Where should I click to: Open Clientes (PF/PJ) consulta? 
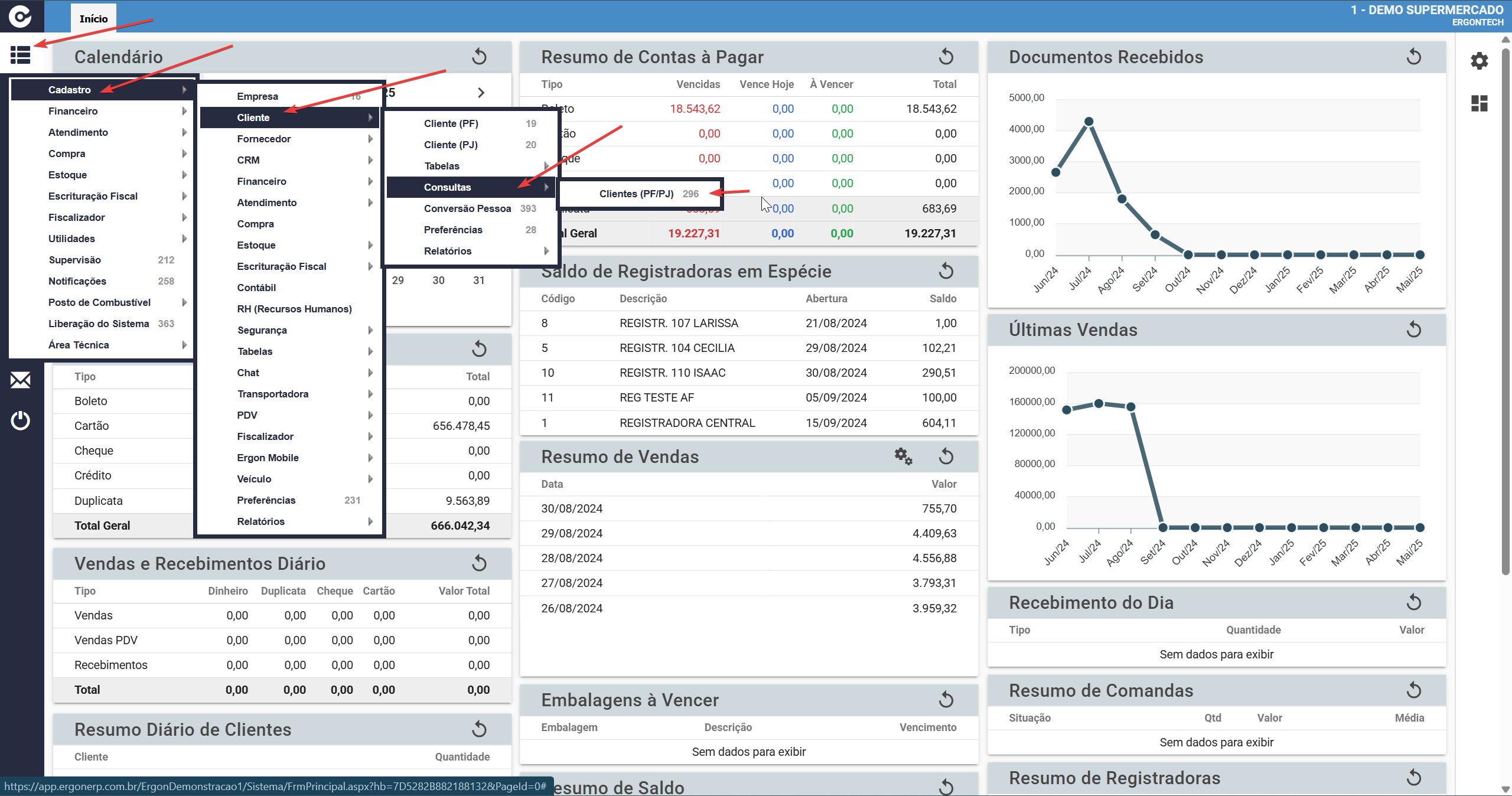click(x=640, y=194)
